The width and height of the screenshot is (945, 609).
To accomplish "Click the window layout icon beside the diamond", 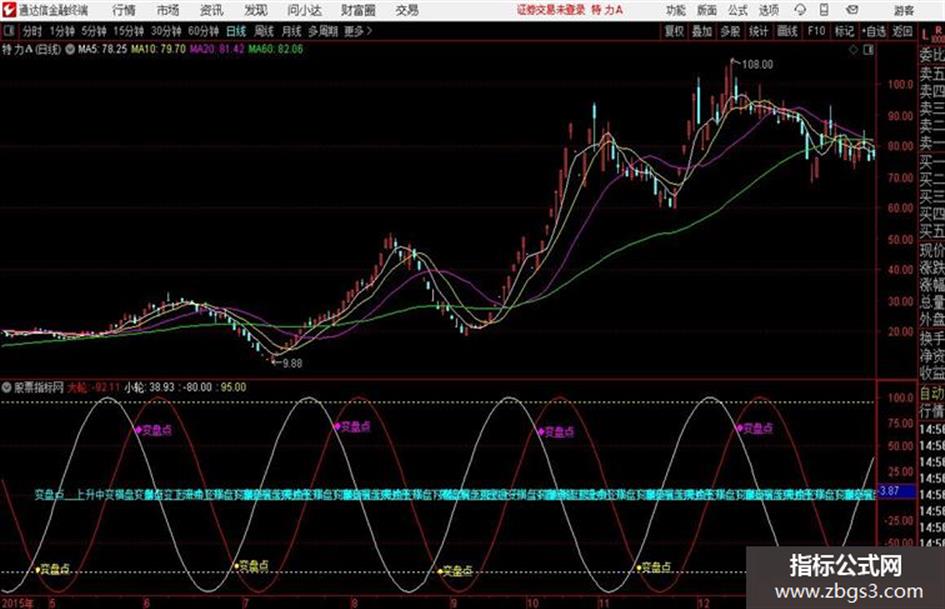I will click(868, 50).
